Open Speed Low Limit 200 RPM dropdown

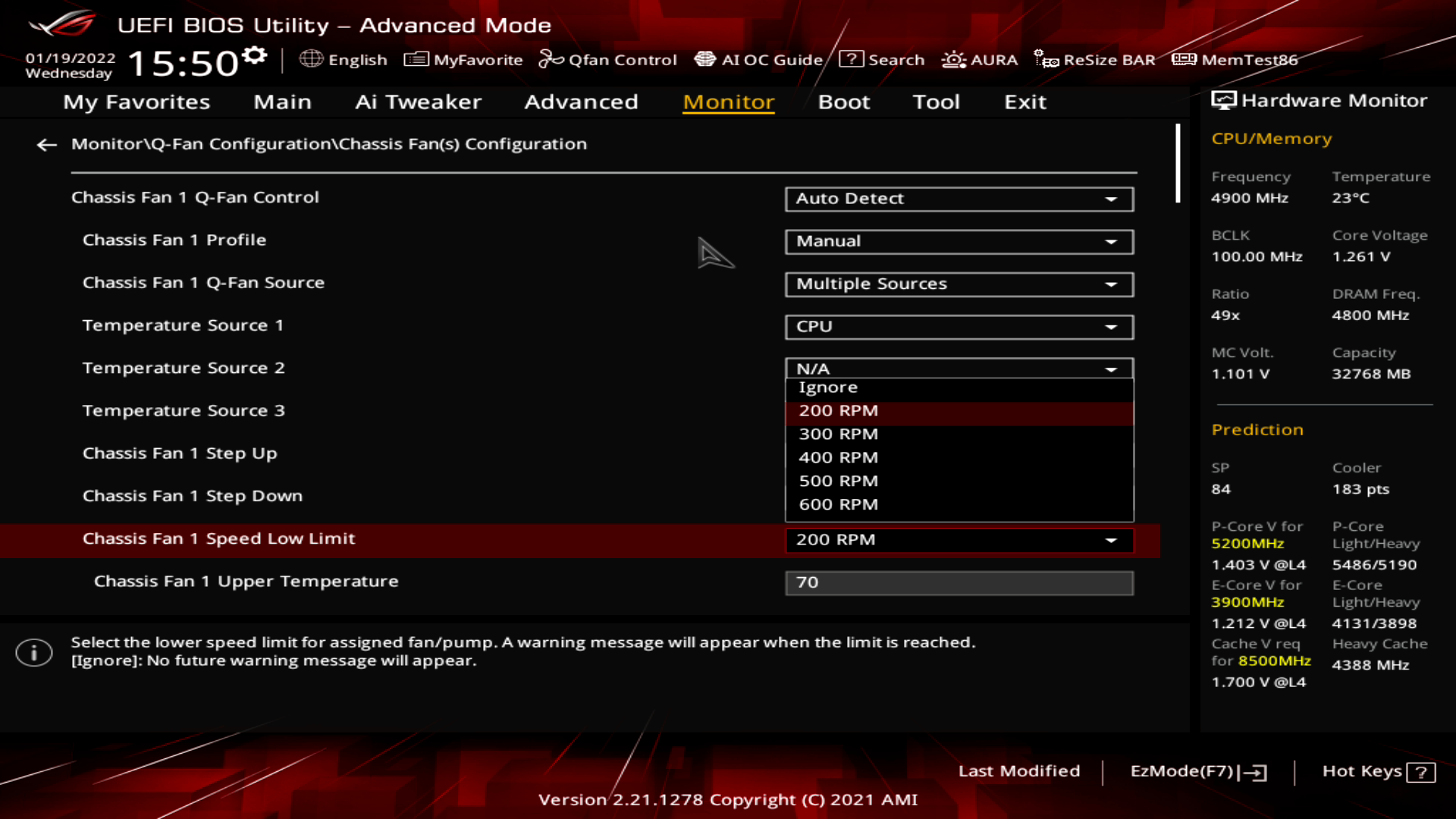(959, 540)
